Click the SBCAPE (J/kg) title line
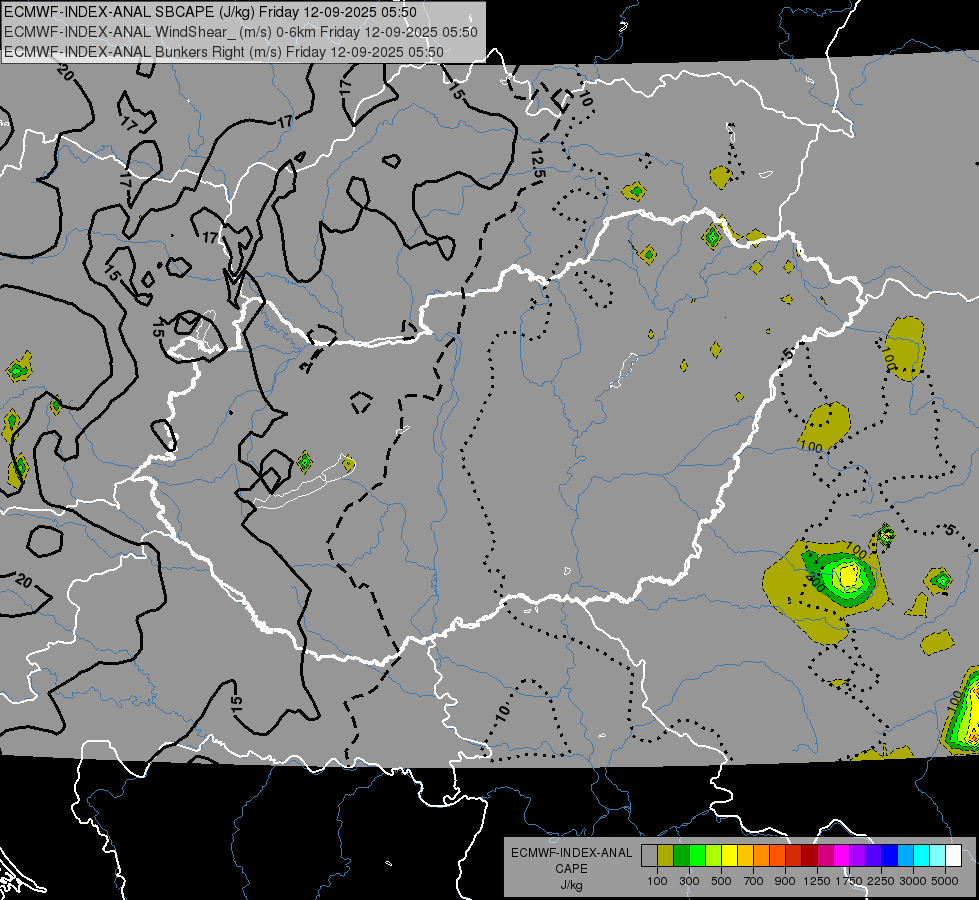The height and width of the screenshot is (900, 979). point(210,12)
